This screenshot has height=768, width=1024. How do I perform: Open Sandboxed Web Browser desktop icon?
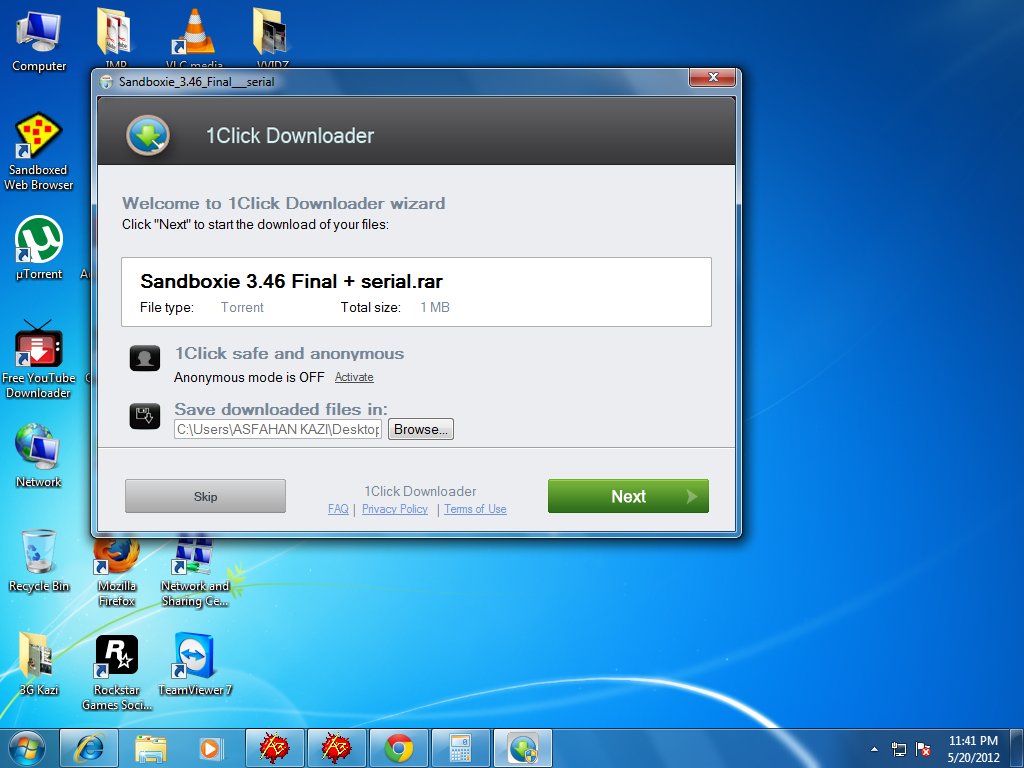(x=39, y=150)
